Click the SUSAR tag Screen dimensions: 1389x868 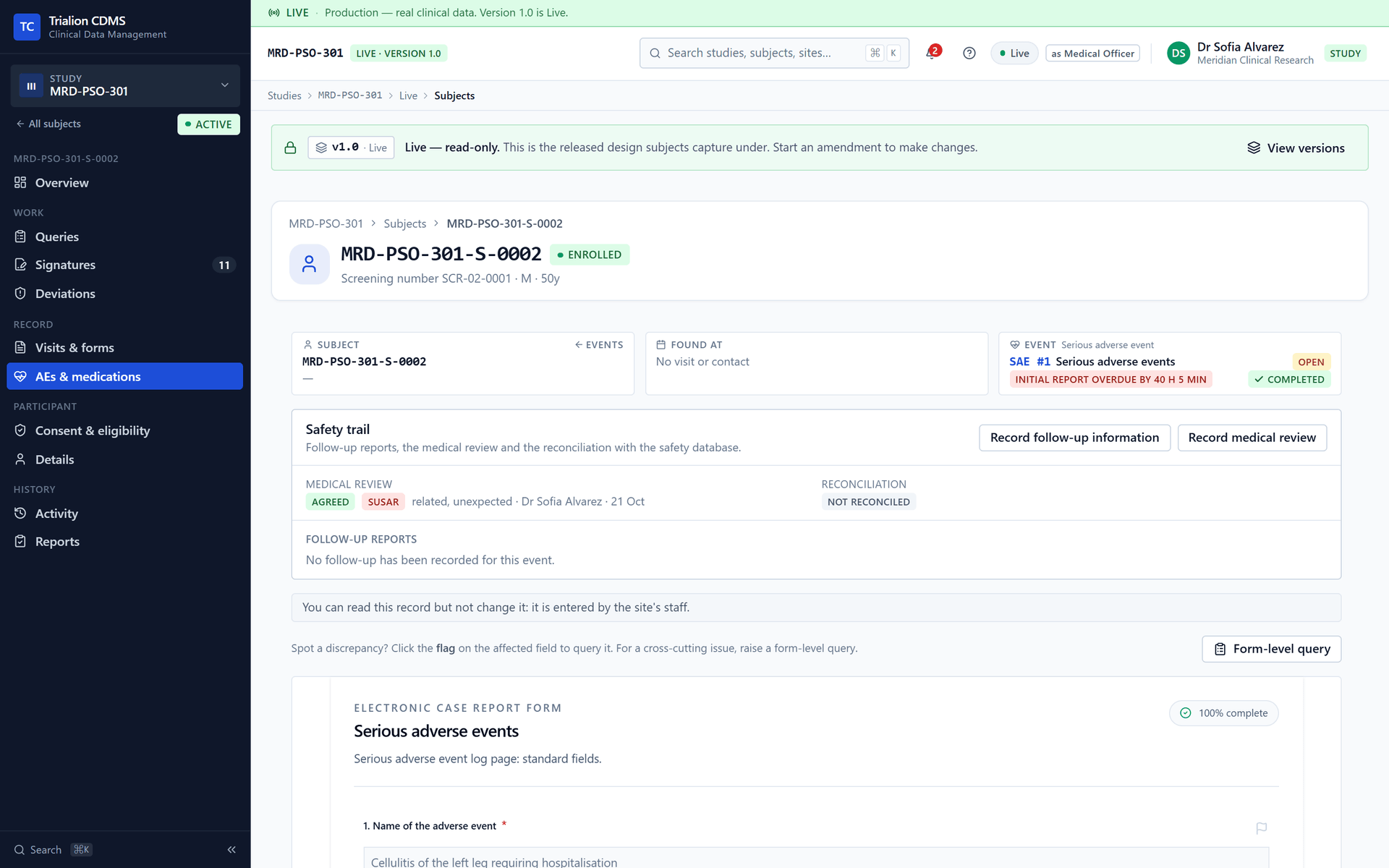[383, 502]
